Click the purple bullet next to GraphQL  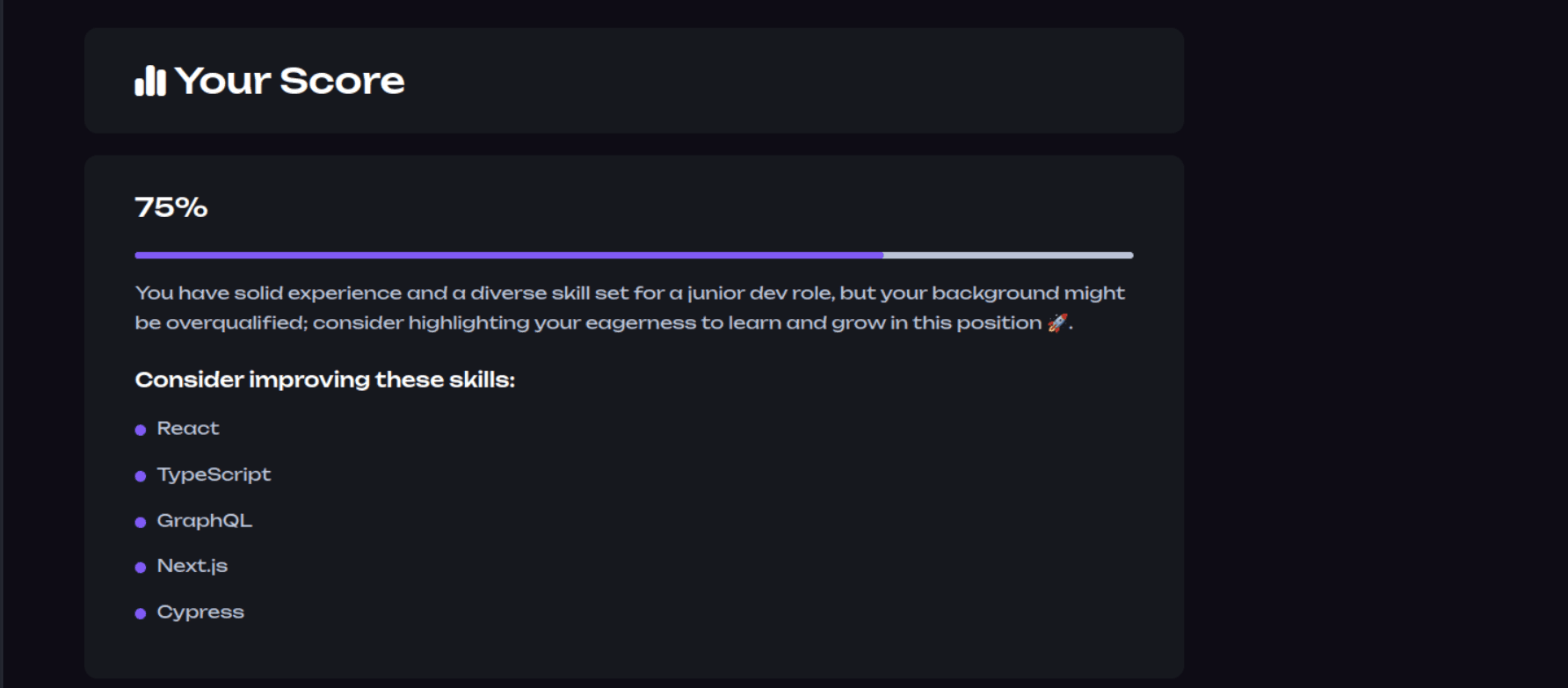(x=140, y=522)
